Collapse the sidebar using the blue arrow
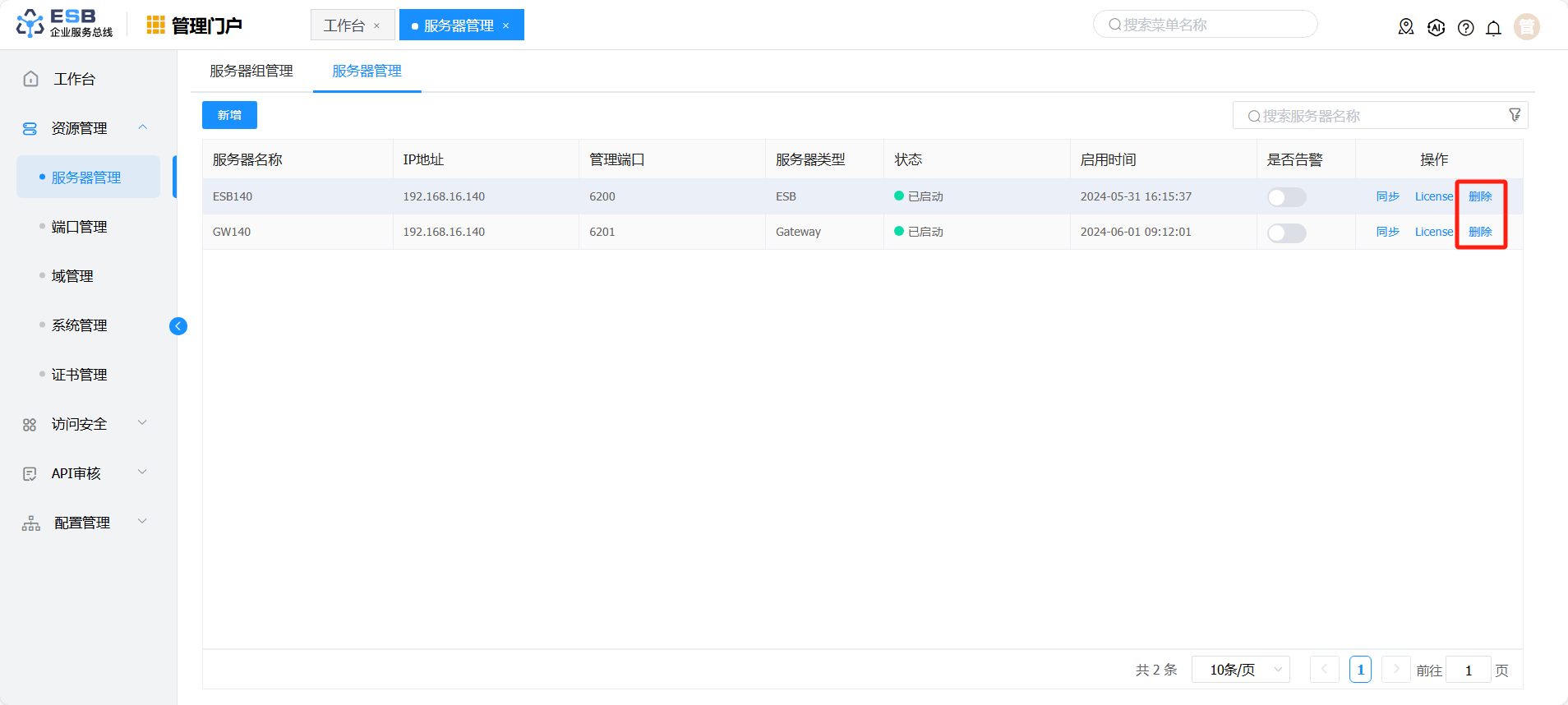 (x=178, y=326)
